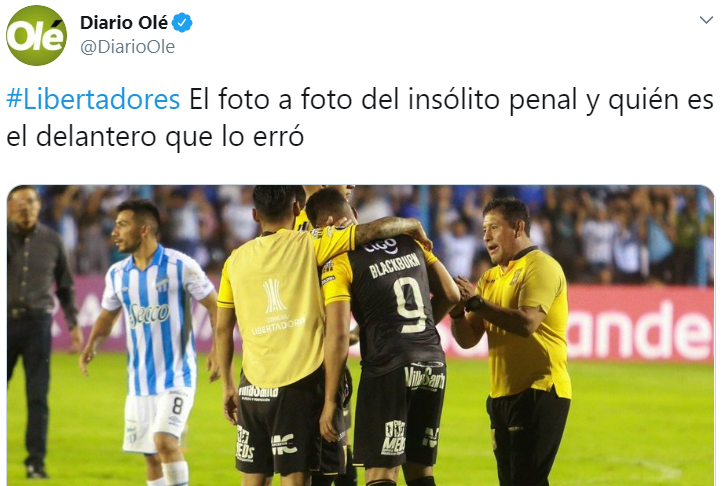Screen dimensions: 724x486
Task: Click the VillaSanta sponsor on black shorts
Action: pos(425,378)
